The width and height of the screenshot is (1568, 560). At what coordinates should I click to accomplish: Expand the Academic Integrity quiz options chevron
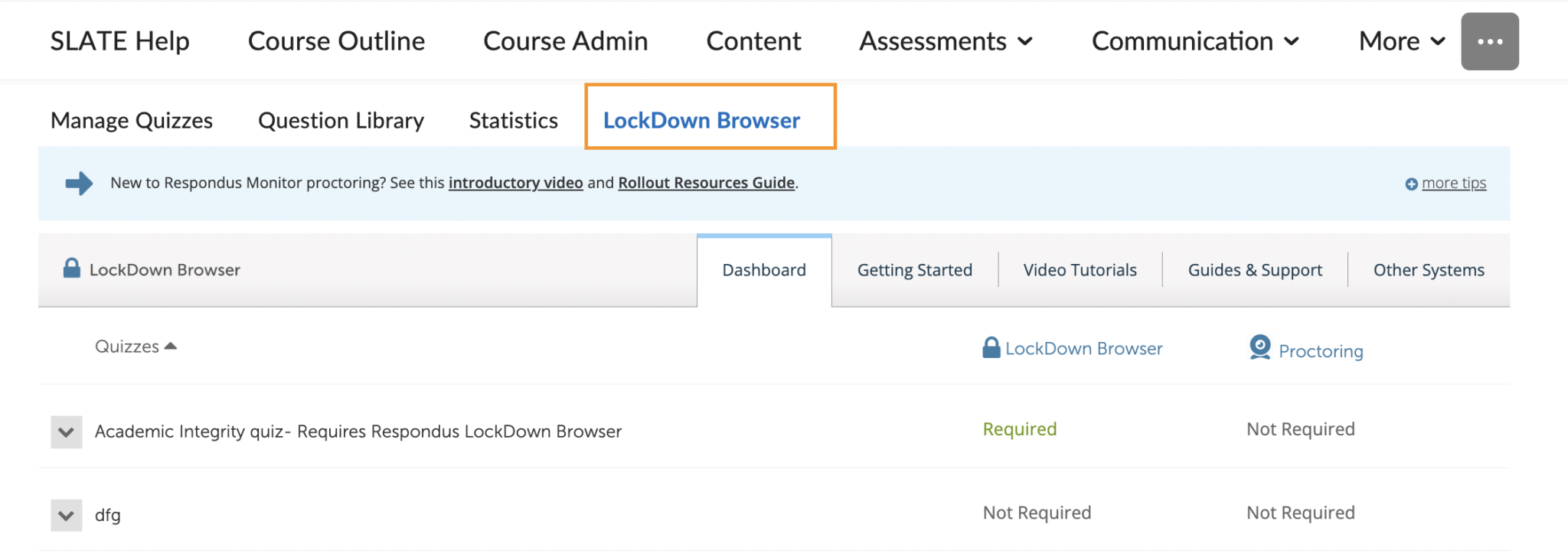pos(67,432)
